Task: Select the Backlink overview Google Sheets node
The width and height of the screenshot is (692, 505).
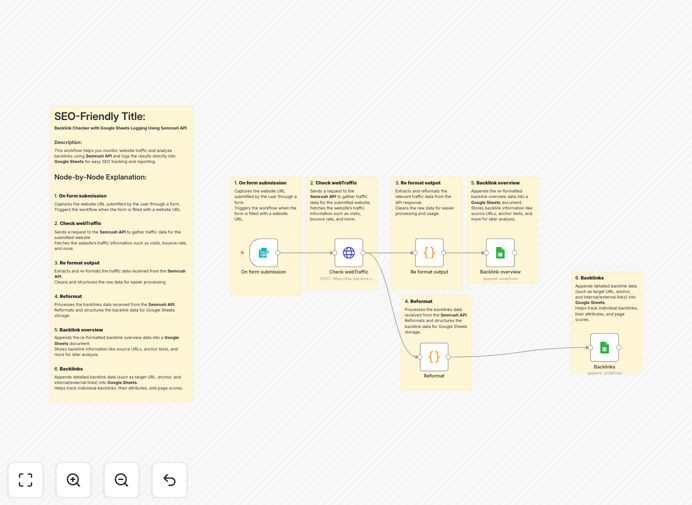Action: tap(500, 252)
